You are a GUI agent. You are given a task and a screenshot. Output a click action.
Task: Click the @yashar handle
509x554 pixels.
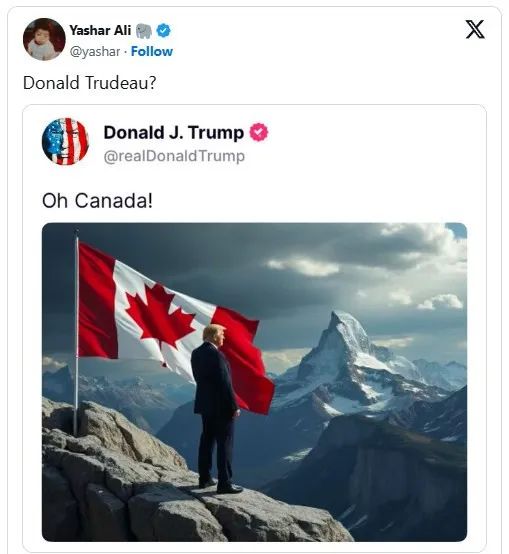coord(95,52)
